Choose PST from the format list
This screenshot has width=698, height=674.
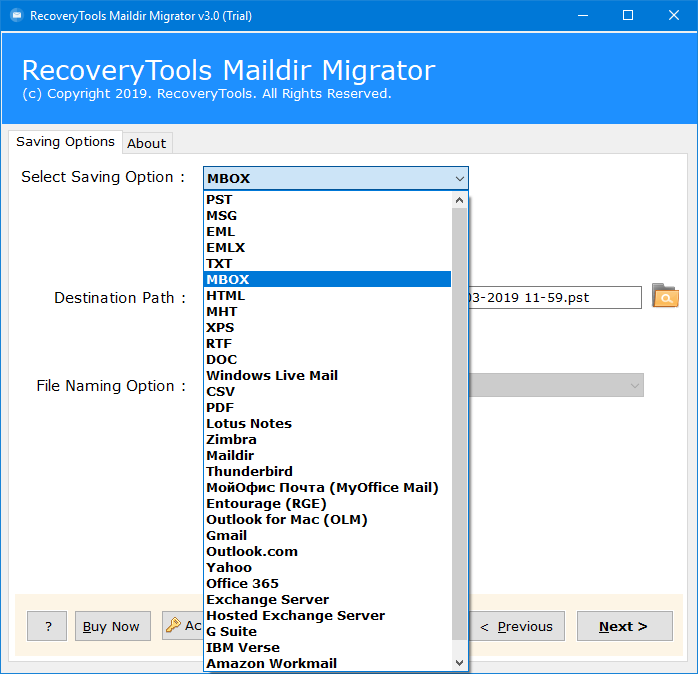click(219, 200)
